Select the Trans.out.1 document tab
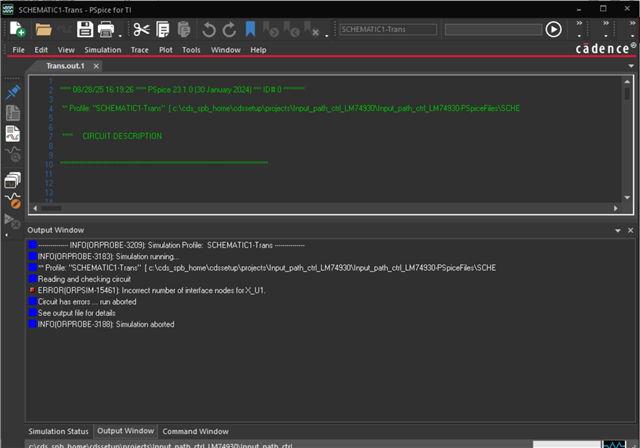 65,66
